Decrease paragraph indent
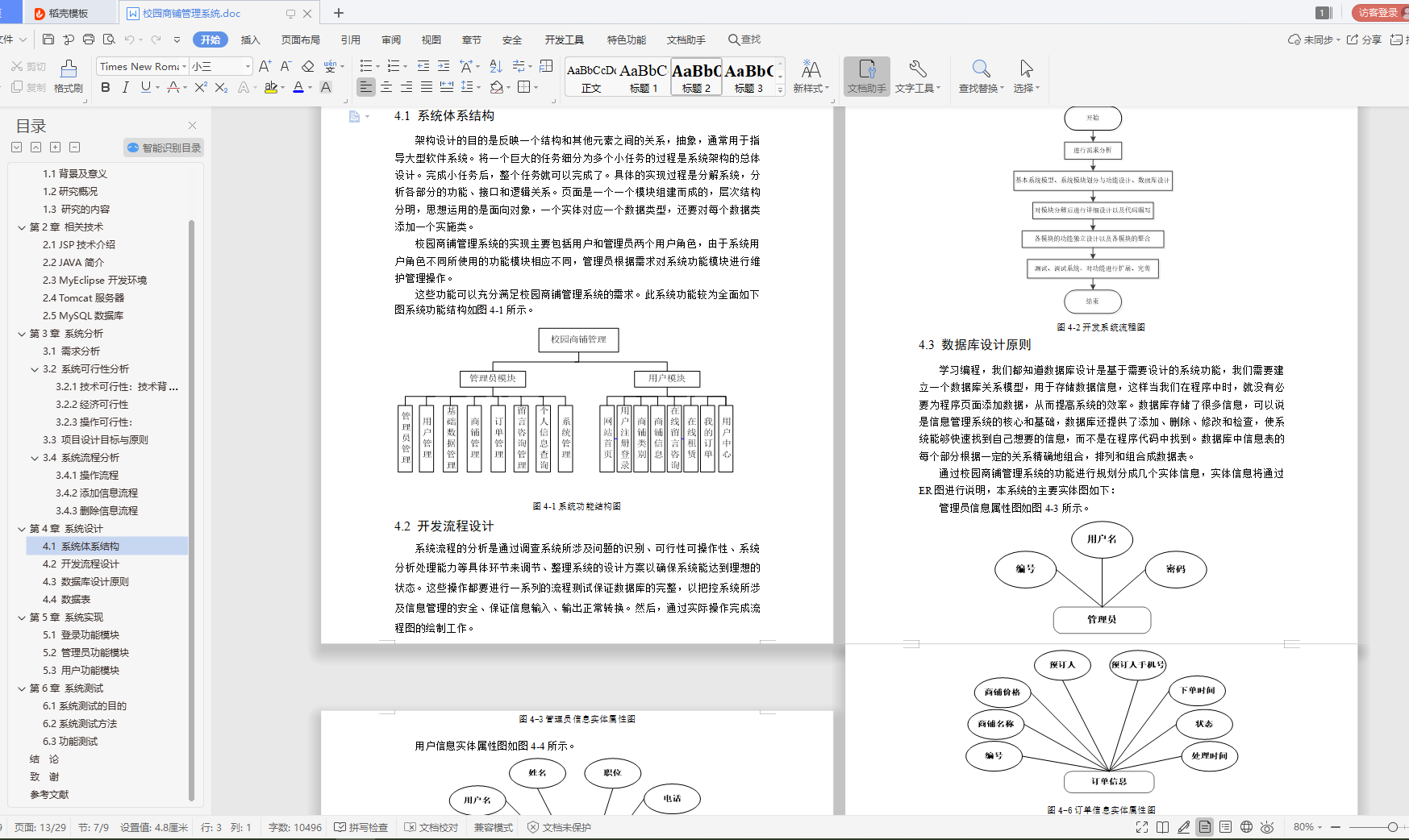 [423, 66]
